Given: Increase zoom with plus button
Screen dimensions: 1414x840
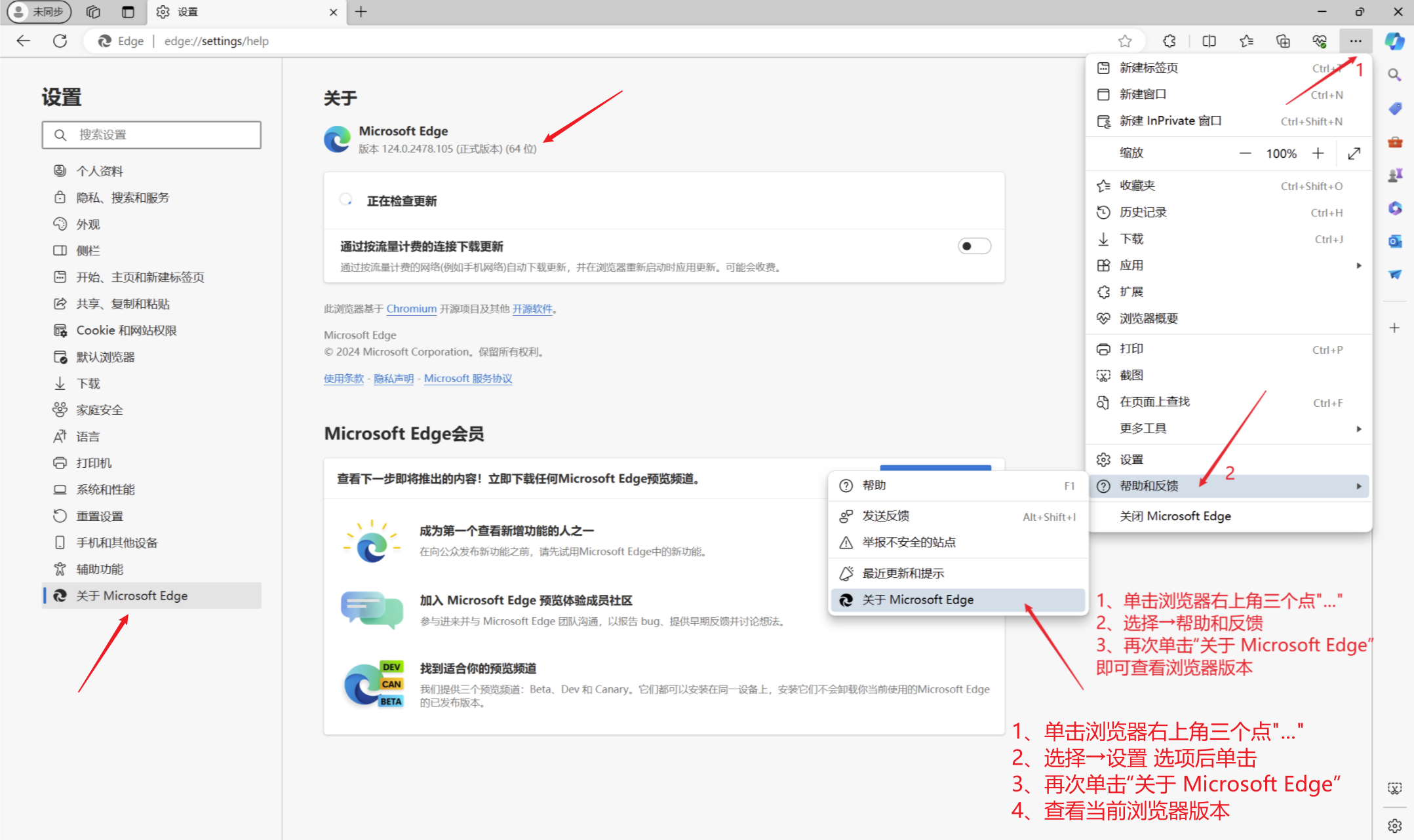Looking at the screenshot, I should click(1318, 153).
